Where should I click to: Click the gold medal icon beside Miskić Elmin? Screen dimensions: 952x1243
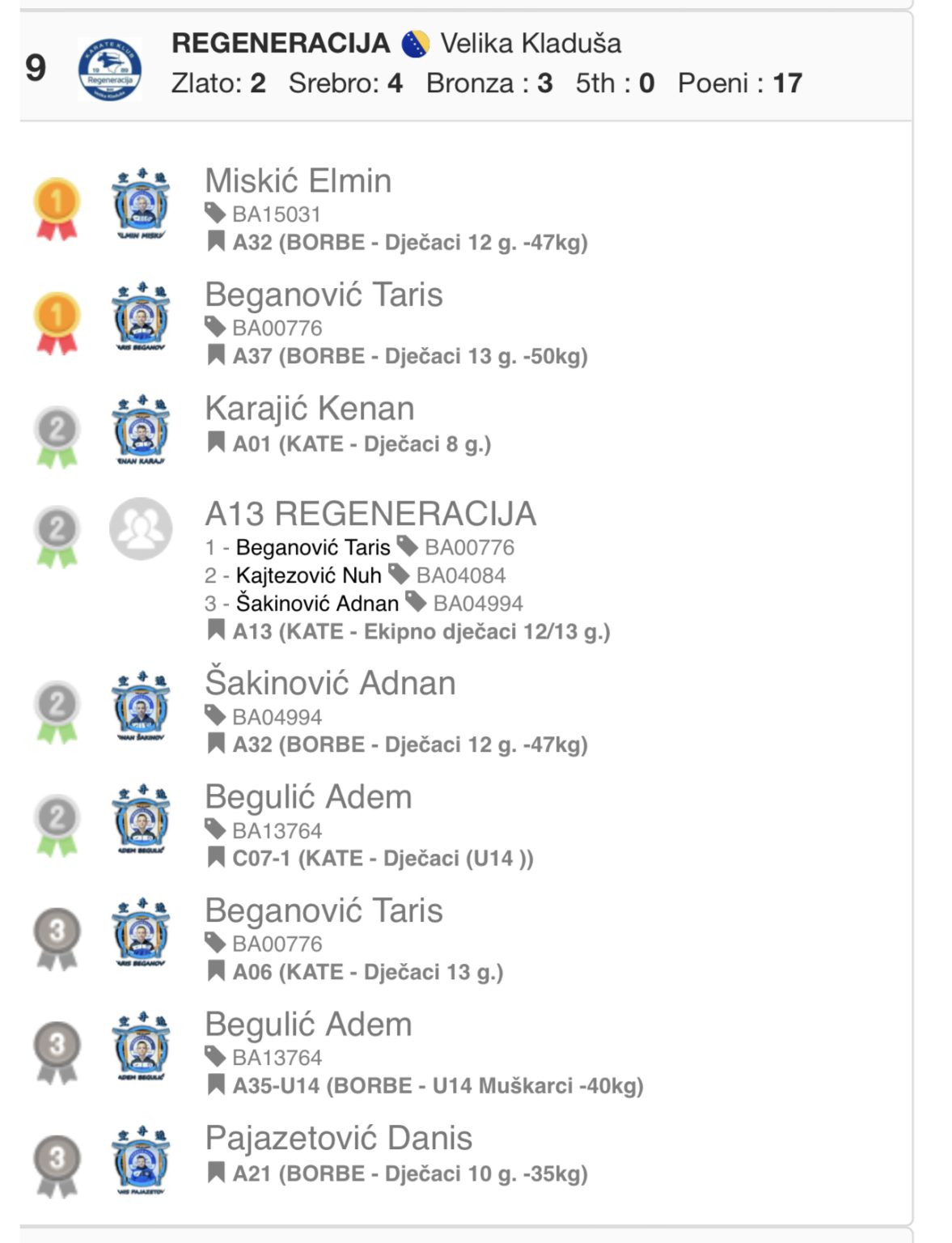coord(57,209)
